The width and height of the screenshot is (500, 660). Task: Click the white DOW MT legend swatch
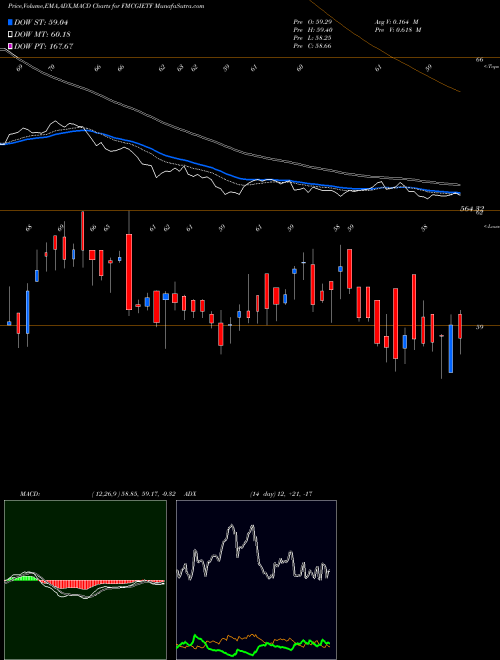[10, 34]
